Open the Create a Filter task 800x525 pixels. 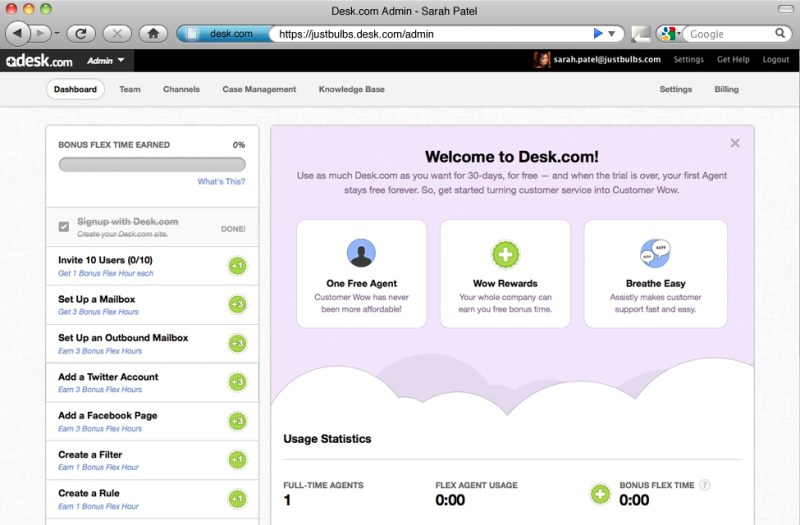[x=152, y=460]
